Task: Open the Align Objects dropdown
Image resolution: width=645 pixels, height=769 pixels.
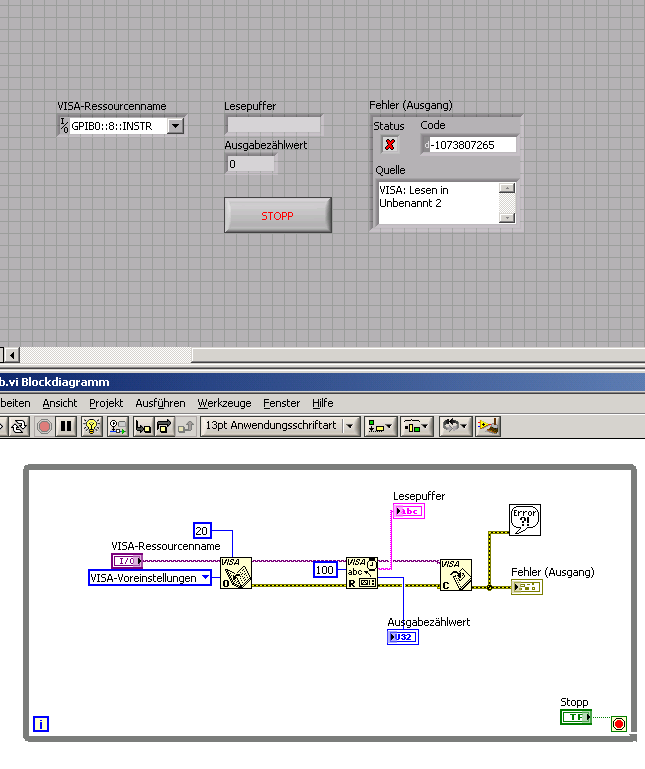Action: 380,426
